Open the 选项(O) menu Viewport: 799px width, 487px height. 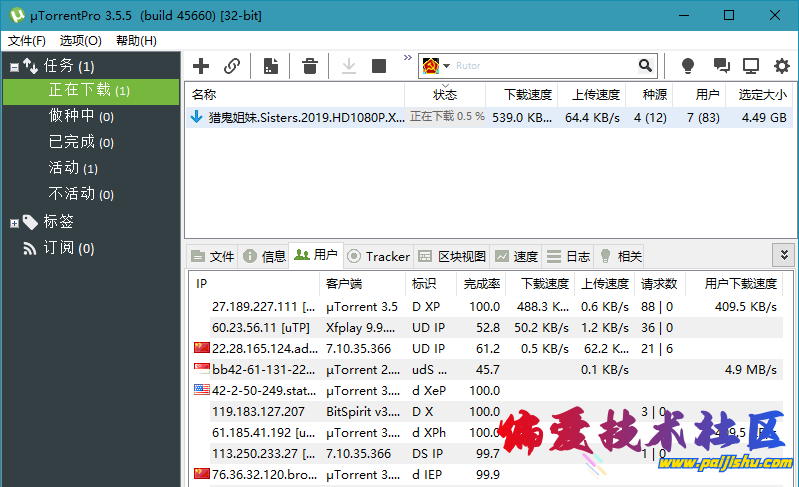80,41
